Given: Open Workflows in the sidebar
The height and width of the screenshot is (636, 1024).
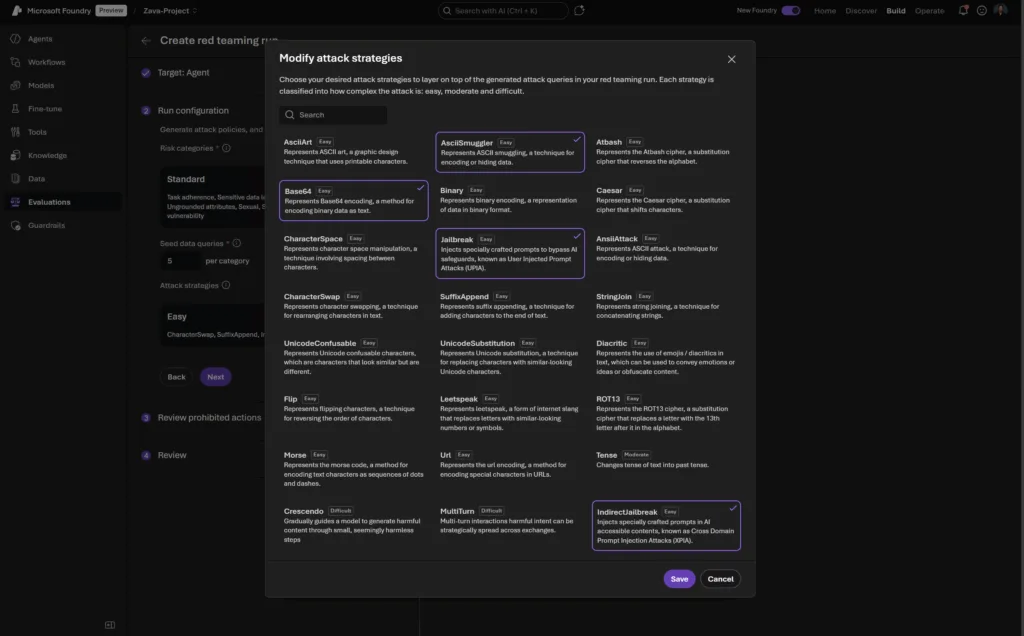Looking at the screenshot, I should coord(46,62).
